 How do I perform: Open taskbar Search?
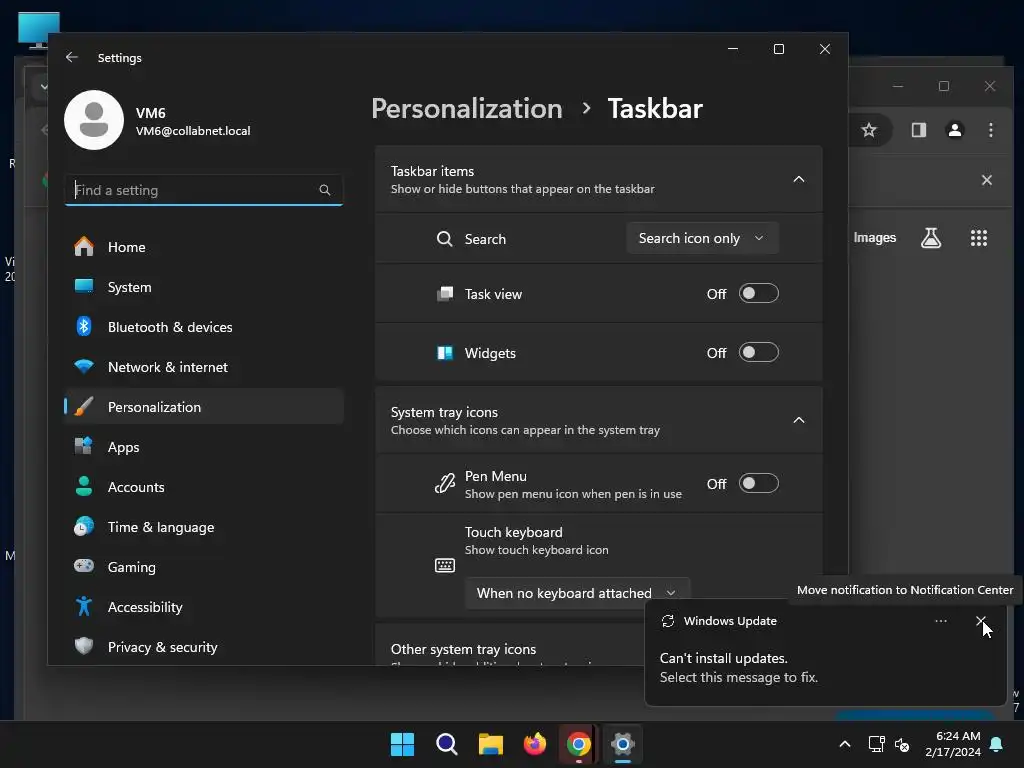tap(447, 744)
